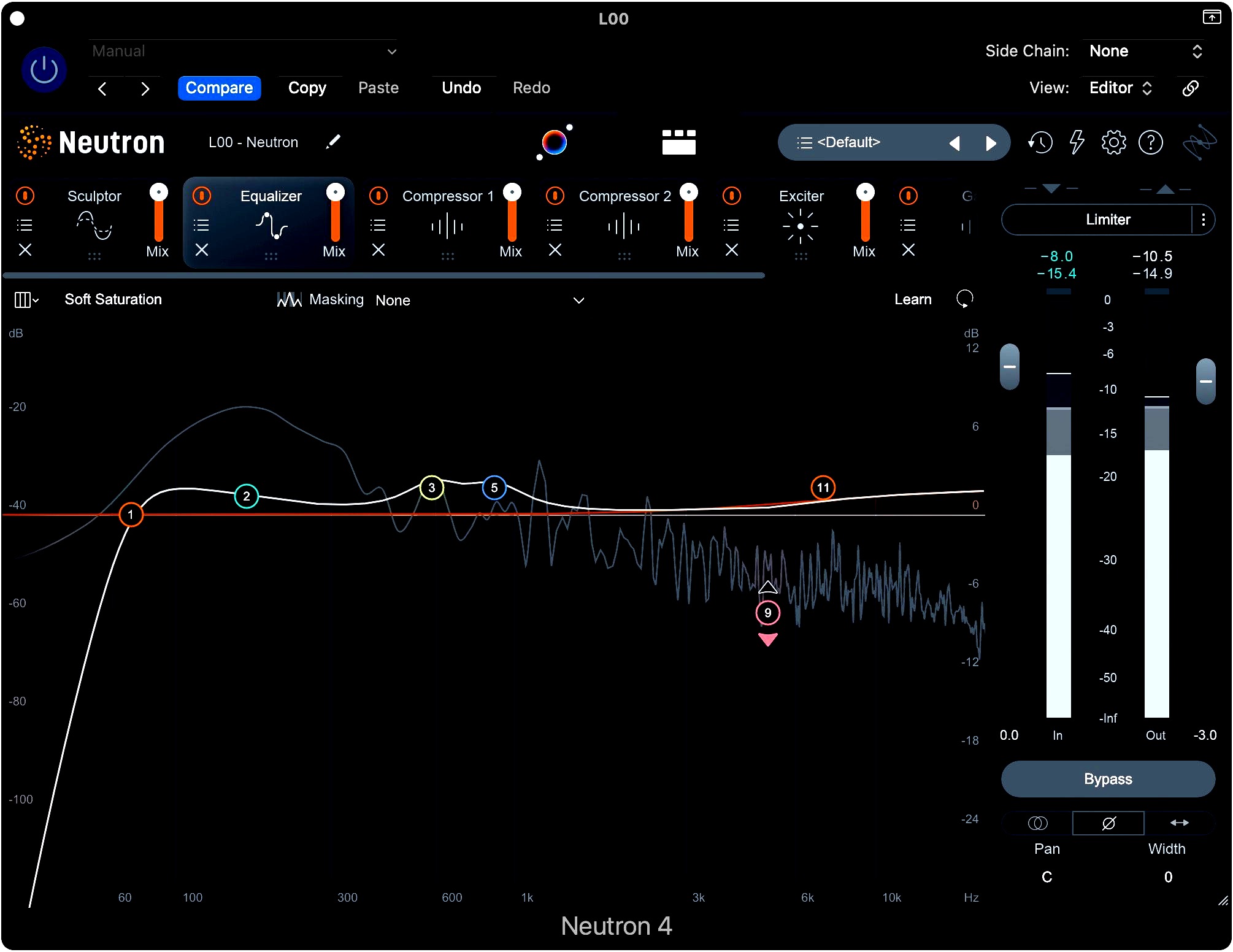The width and height of the screenshot is (1233, 952).
Task: Adjust the Sculptor Mix slider
Action: [159, 212]
